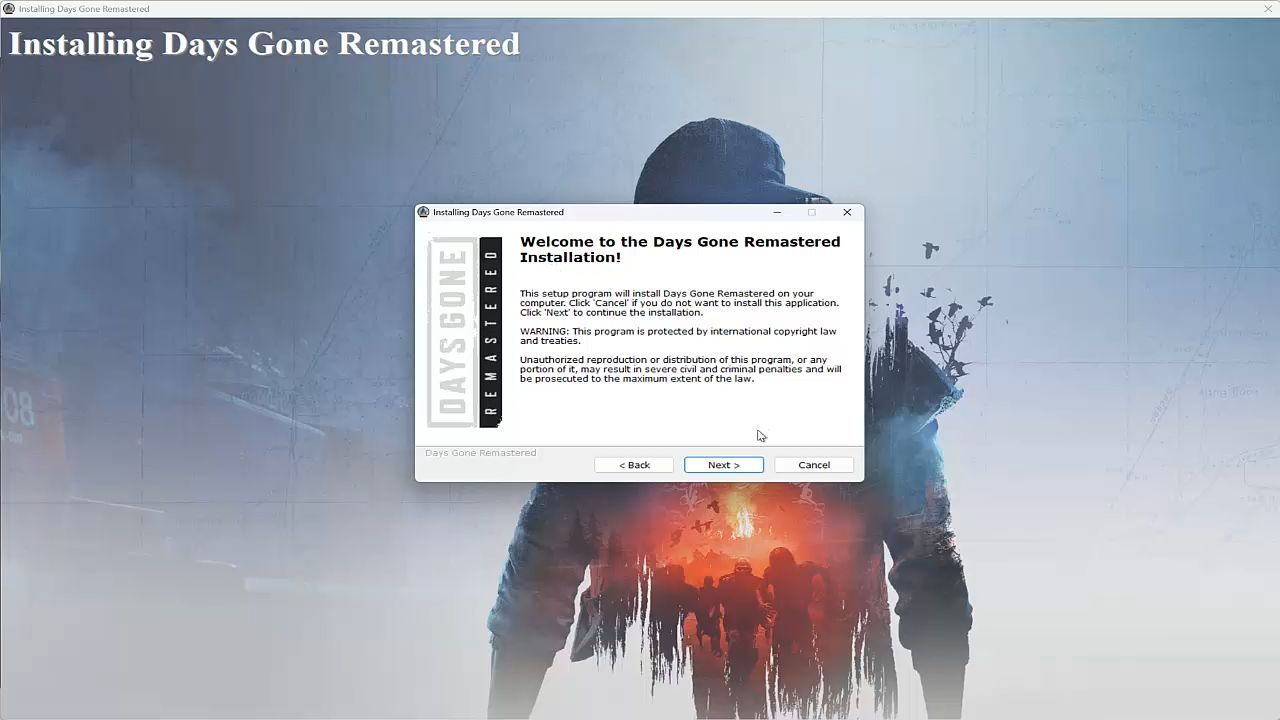Click the dialog's 'Installing Days Gone Remastered' title text
Viewport: 1280px width, 720px height.
pos(498,212)
